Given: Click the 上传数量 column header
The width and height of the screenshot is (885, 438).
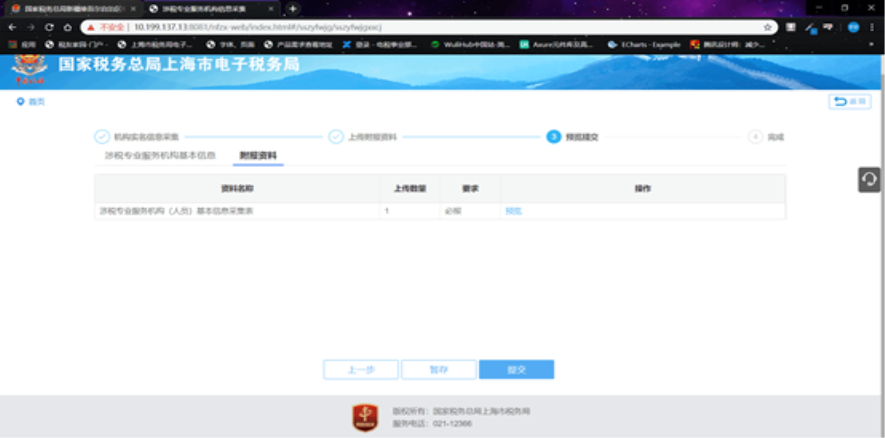Looking at the screenshot, I should point(410,189).
